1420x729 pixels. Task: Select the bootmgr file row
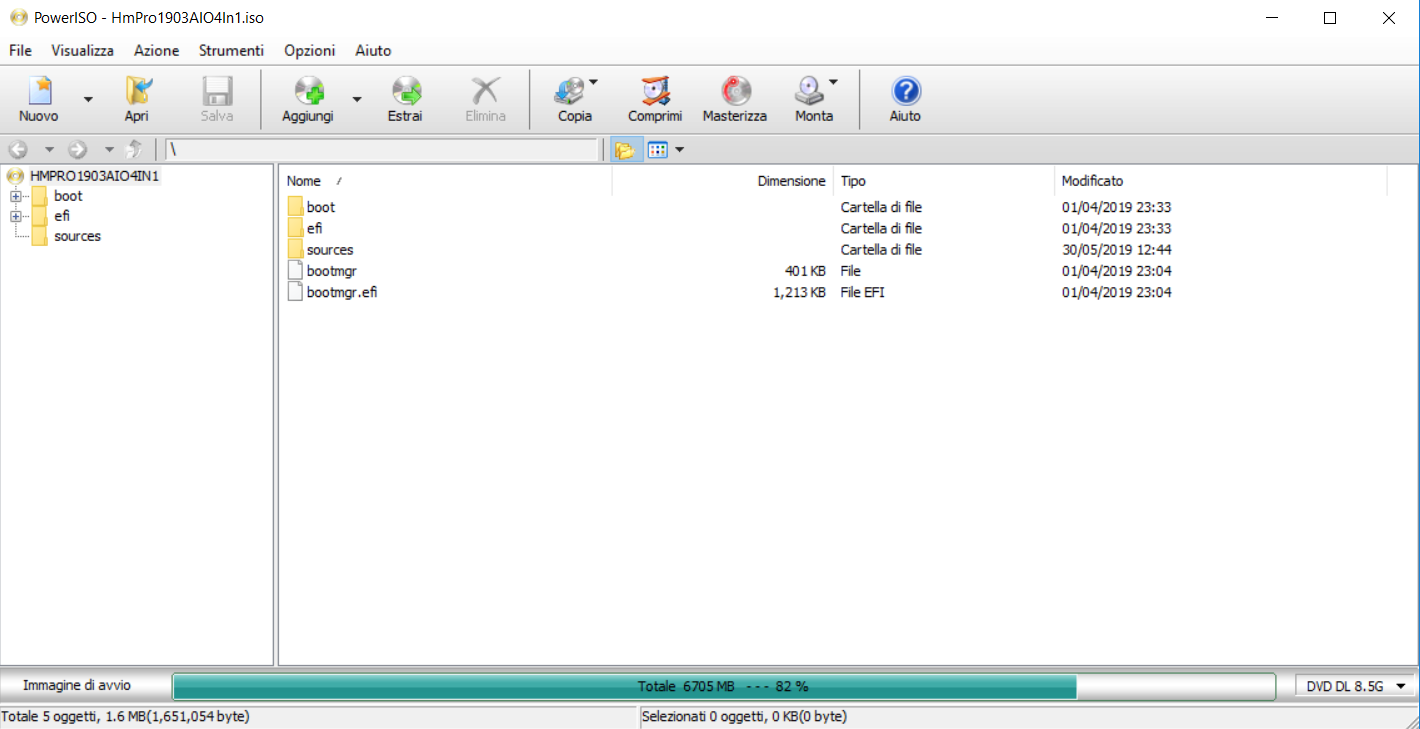point(332,271)
